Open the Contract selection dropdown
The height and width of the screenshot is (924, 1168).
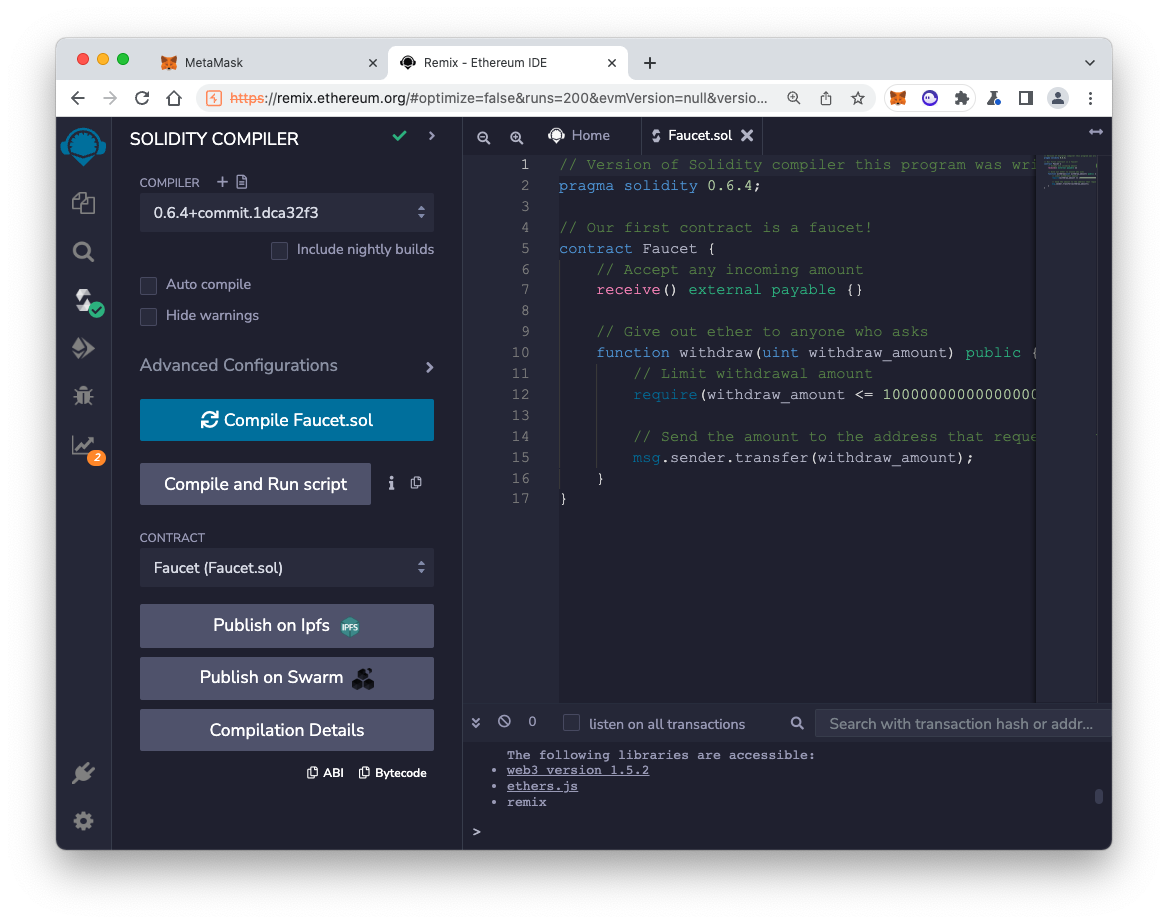point(287,568)
